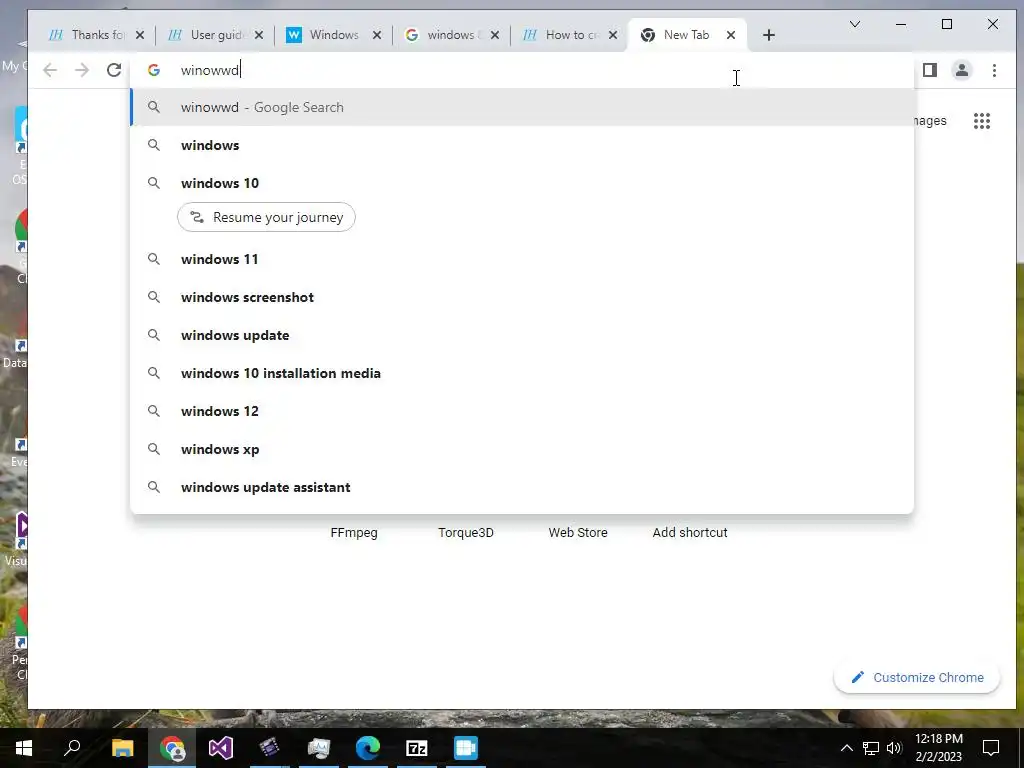Choose the 'windows 10' suggestion
This screenshot has height=768, width=1024.
coord(522,183)
